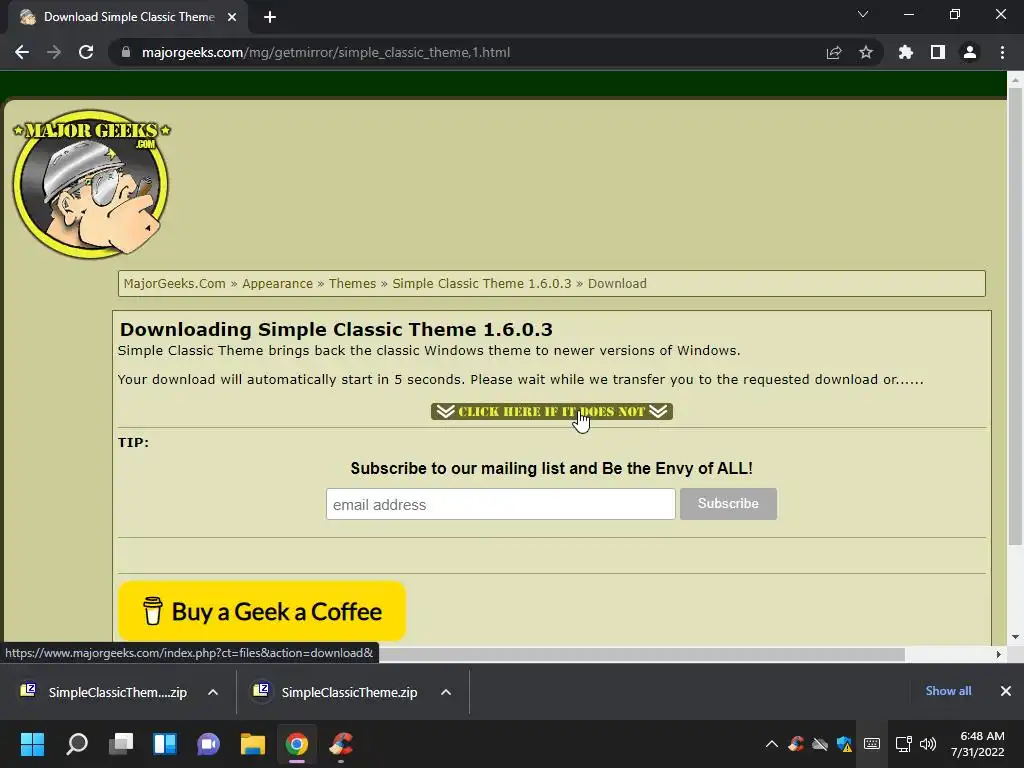This screenshot has width=1024, height=768.
Task: Click the address bar URL text
Action: (x=326, y=52)
